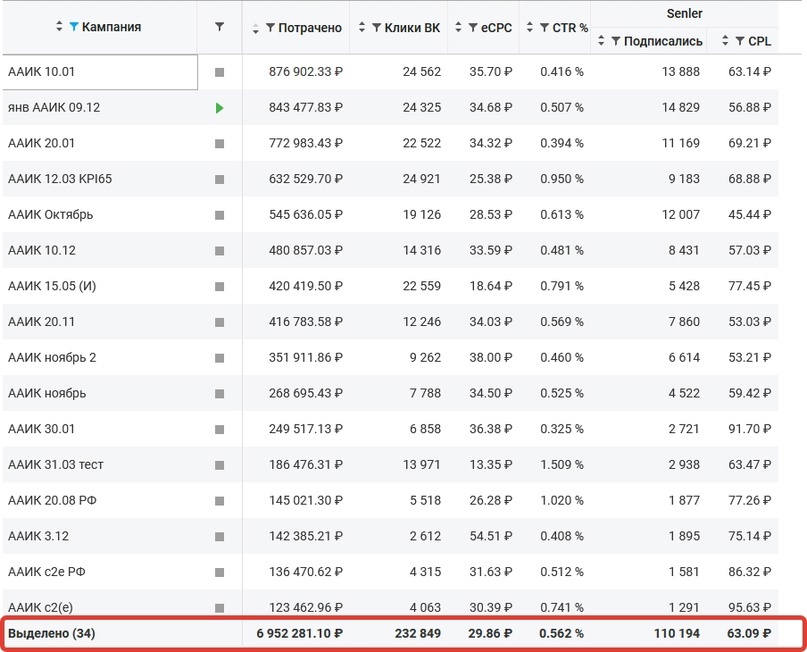This screenshot has height=652, width=807.
Task: Select campaign ААИК 30.01
Action: [41, 429]
